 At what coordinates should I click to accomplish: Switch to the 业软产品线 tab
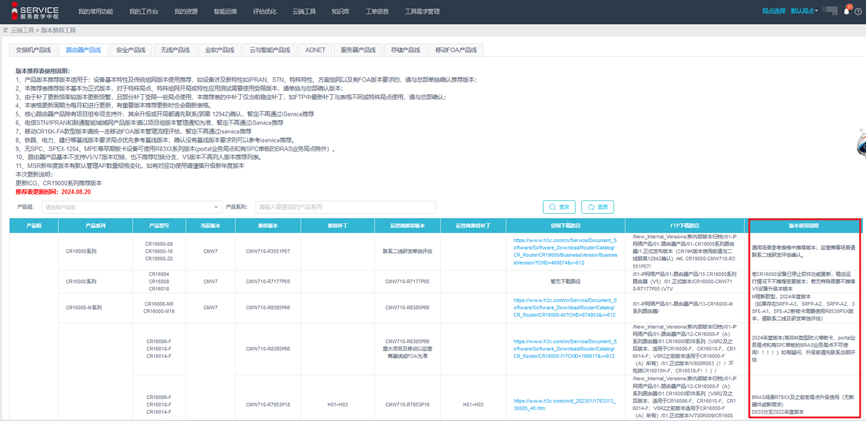pyautogui.click(x=219, y=50)
